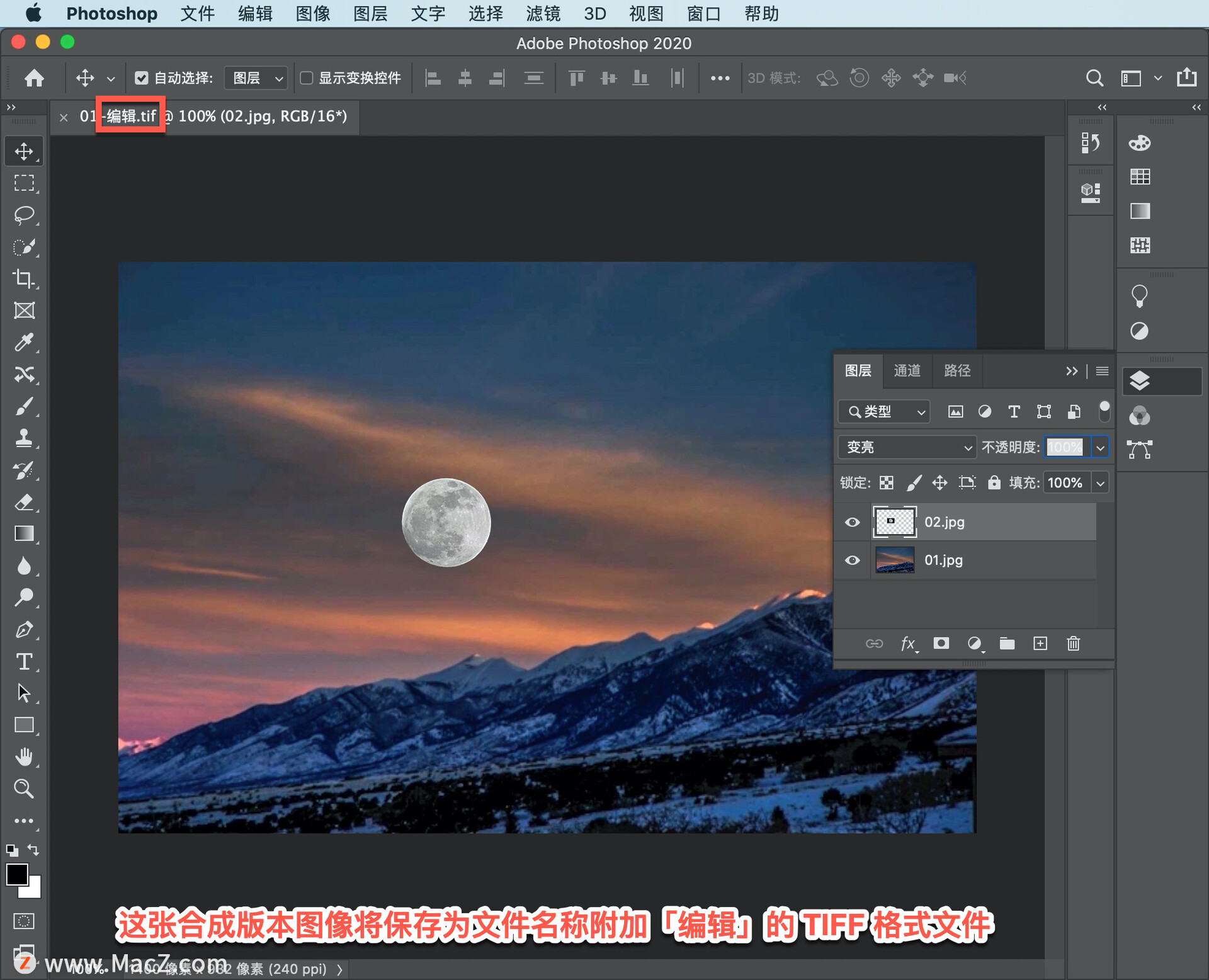Open the History panel icon
Screen dimensions: 1209x980
(1090, 143)
